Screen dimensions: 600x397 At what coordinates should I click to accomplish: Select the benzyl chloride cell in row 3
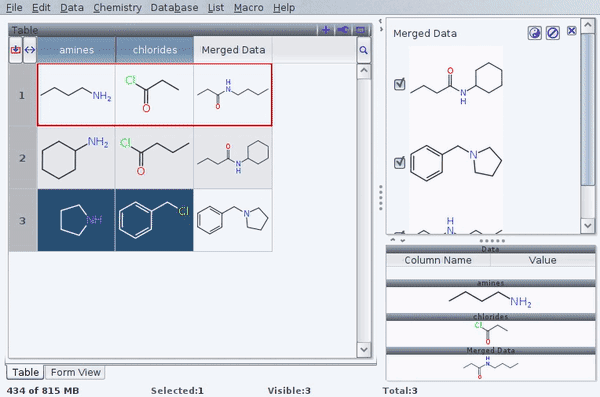(x=155, y=220)
